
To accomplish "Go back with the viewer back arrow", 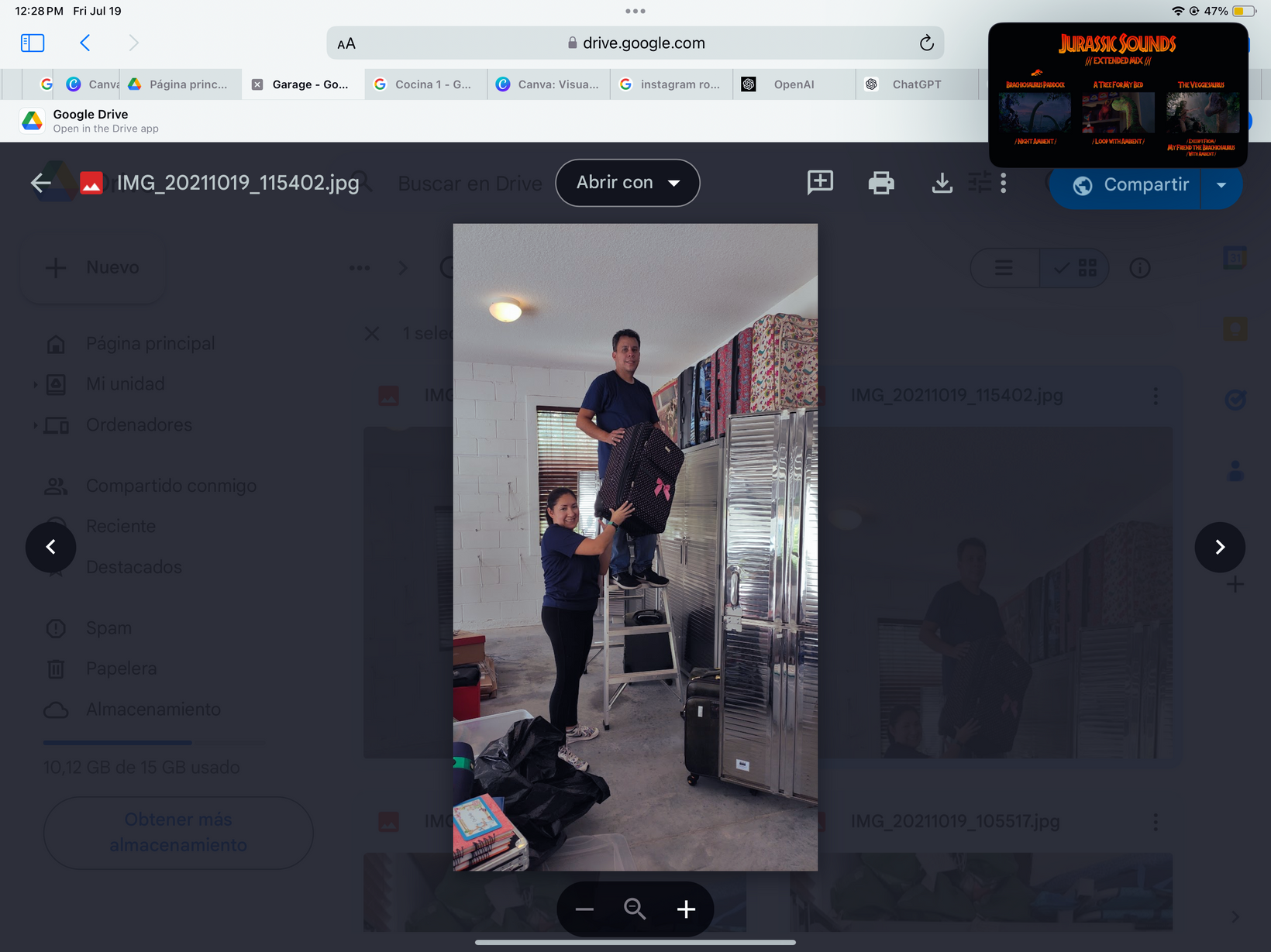I will pos(40,184).
